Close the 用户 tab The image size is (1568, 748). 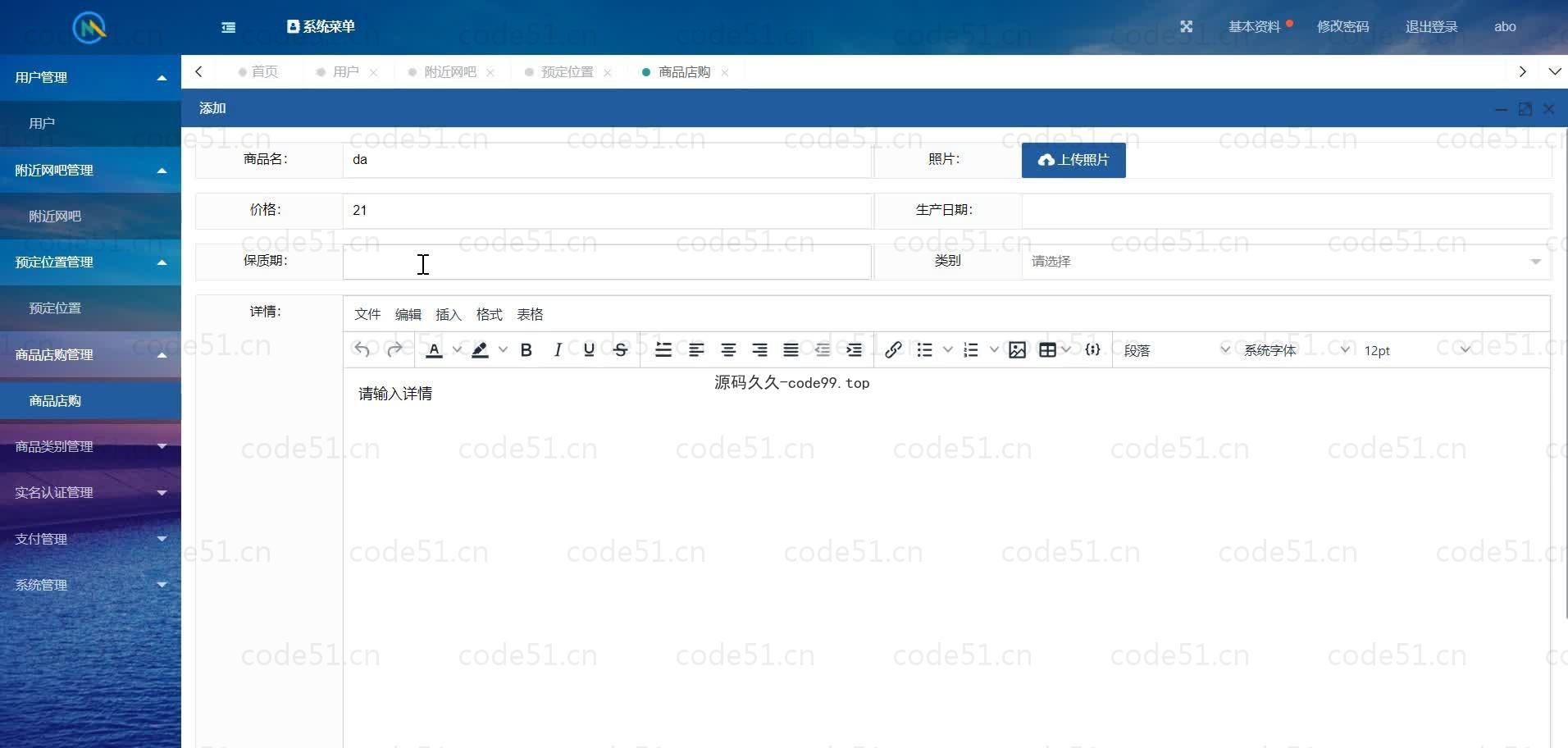[x=374, y=73]
